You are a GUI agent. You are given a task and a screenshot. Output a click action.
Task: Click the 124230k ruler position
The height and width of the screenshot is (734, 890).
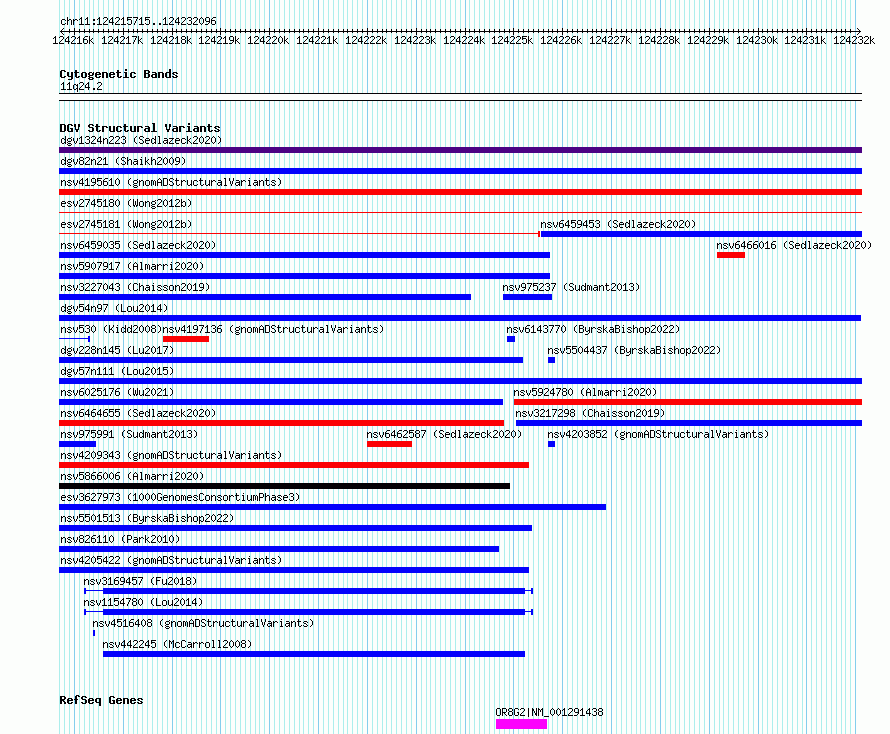tap(757, 40)
